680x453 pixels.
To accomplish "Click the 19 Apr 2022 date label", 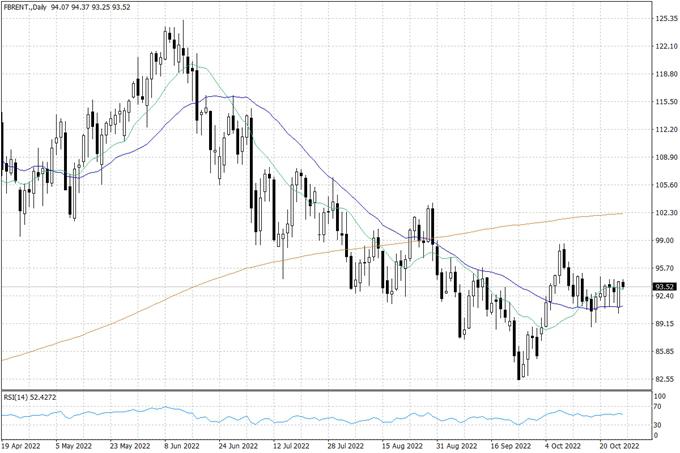I will coord(22,446).
